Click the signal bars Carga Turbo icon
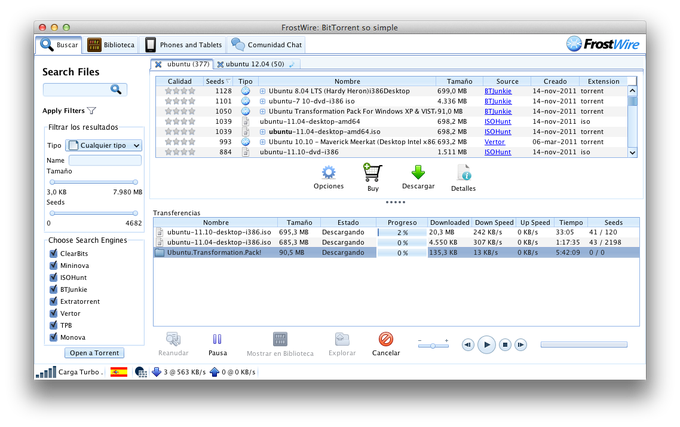 pyautogui.click(x=46, y=372)
